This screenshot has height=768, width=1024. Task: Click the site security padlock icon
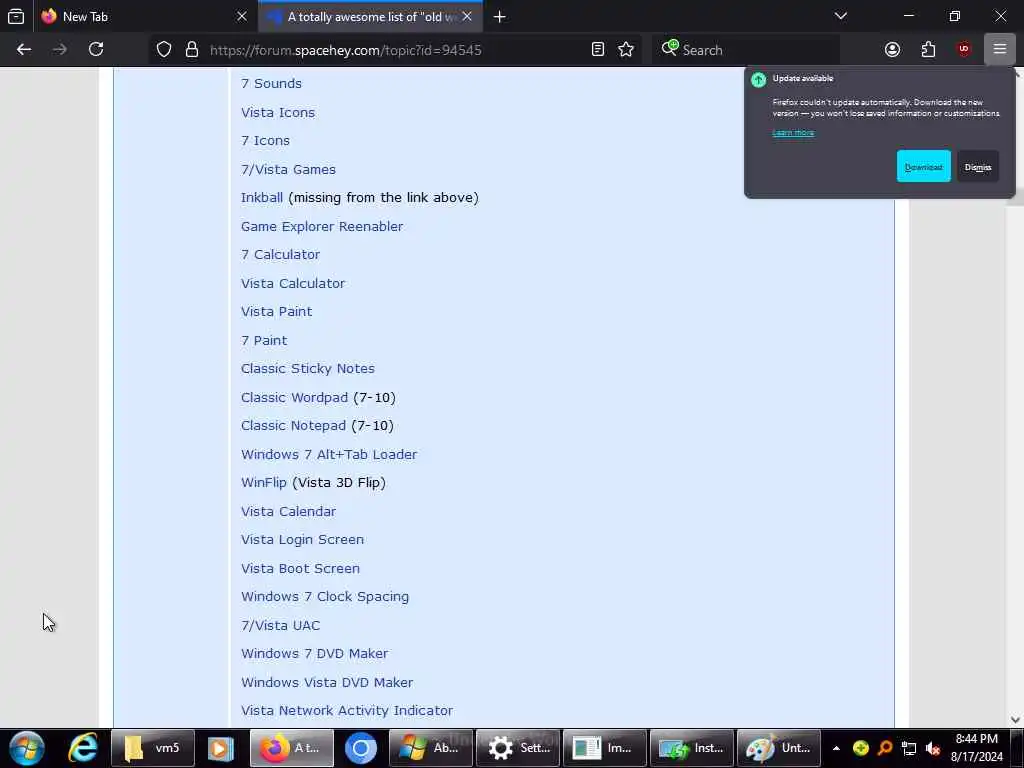(192, 50)
